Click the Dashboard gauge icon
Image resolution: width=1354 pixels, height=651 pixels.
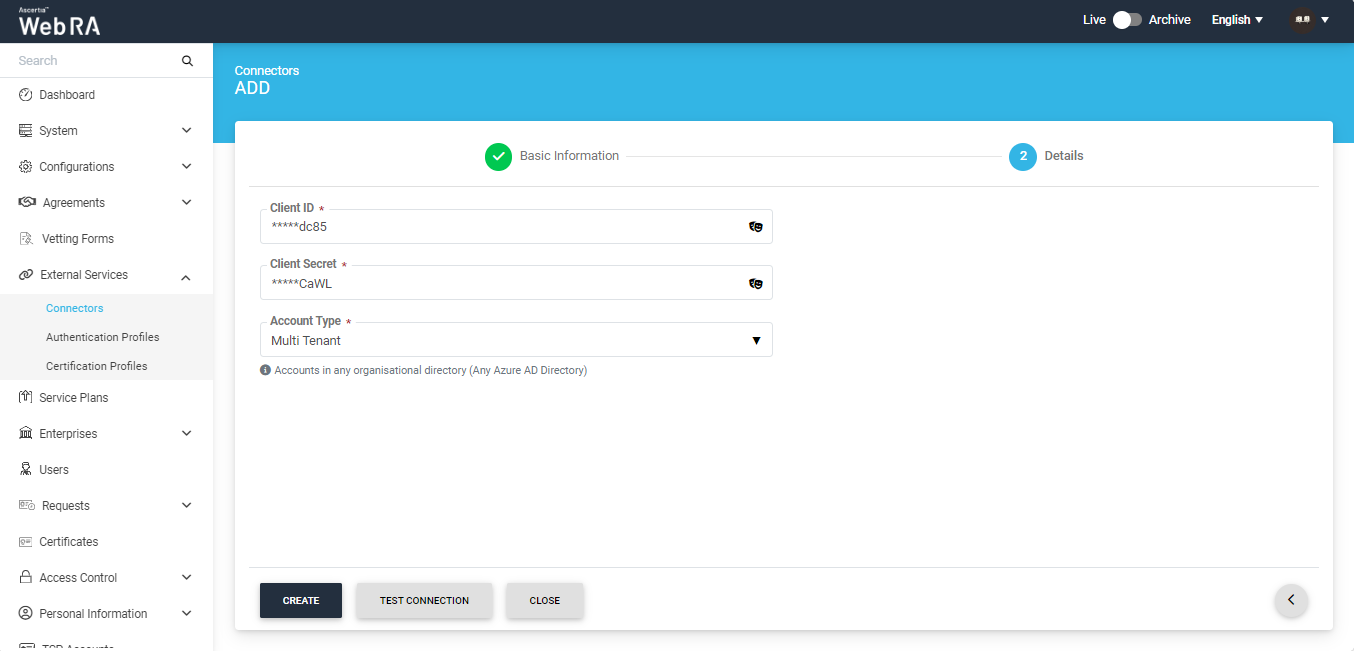(26, 95)
